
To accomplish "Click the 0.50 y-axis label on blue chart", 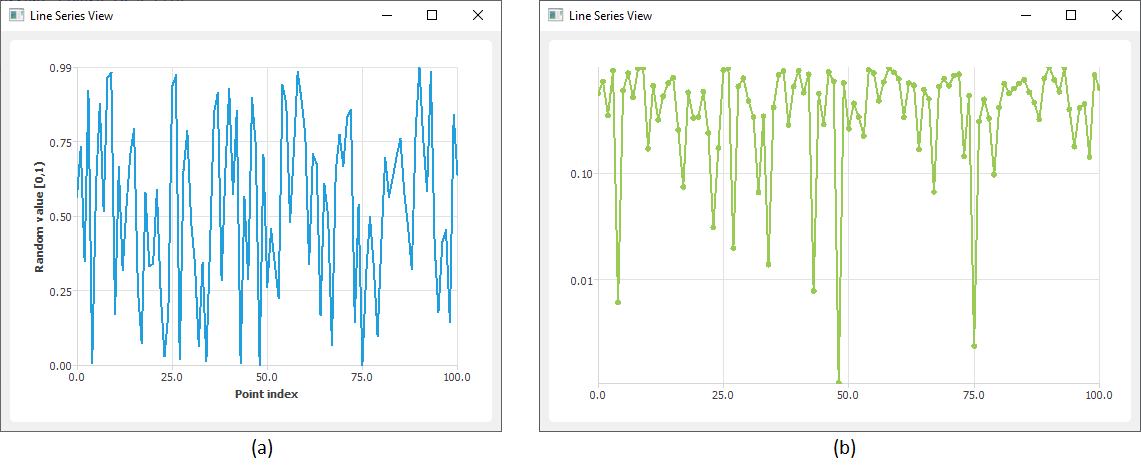I will click(x=59, y=217).
